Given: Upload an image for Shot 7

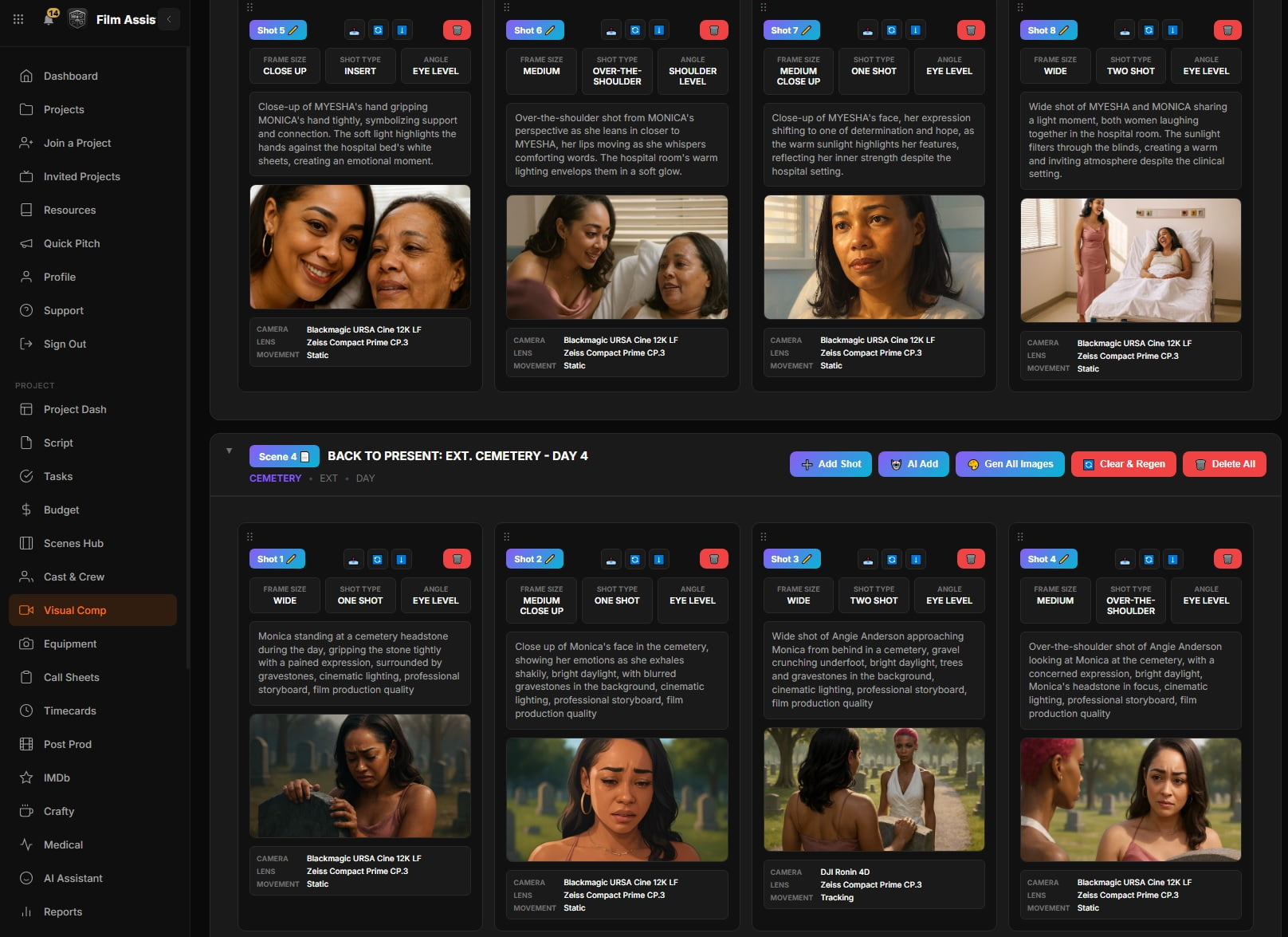Looking at the screenshot, I should [x=868, y=30].
